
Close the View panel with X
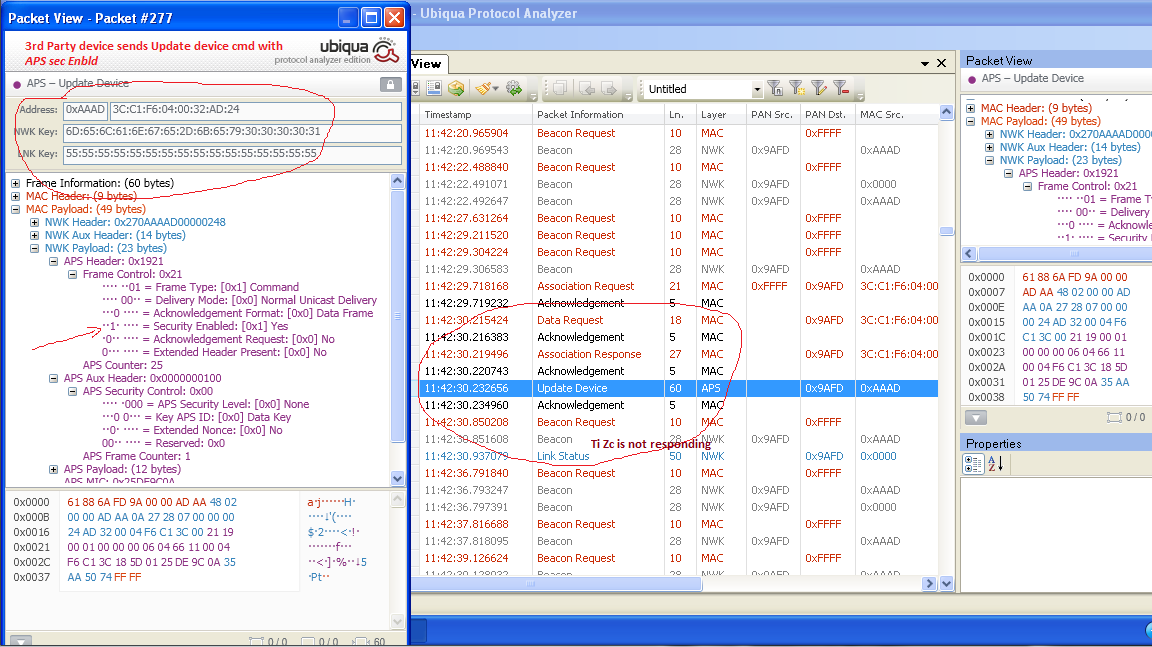click(941, 63)
